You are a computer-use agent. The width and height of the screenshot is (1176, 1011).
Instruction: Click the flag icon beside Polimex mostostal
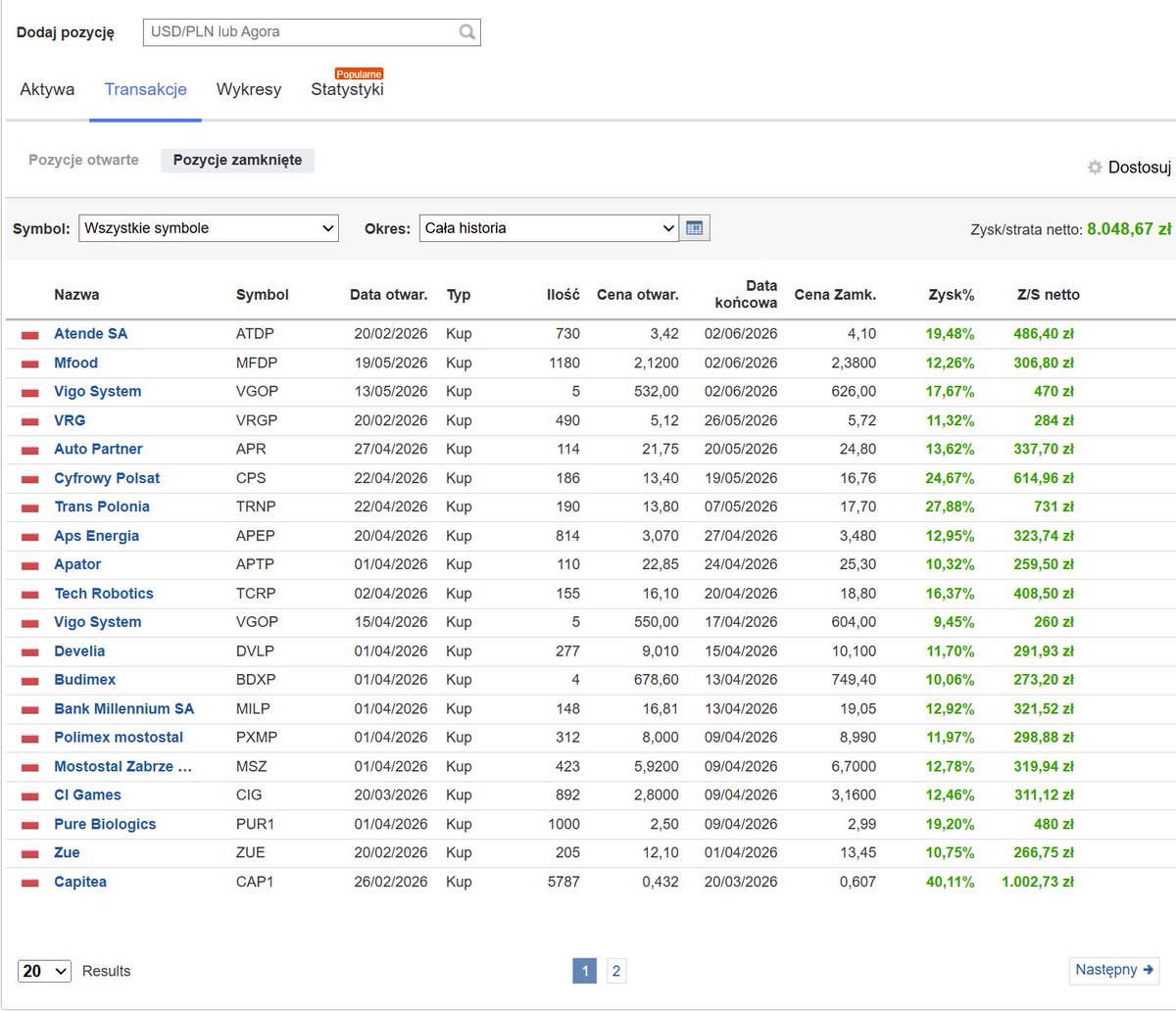[30, 739]
